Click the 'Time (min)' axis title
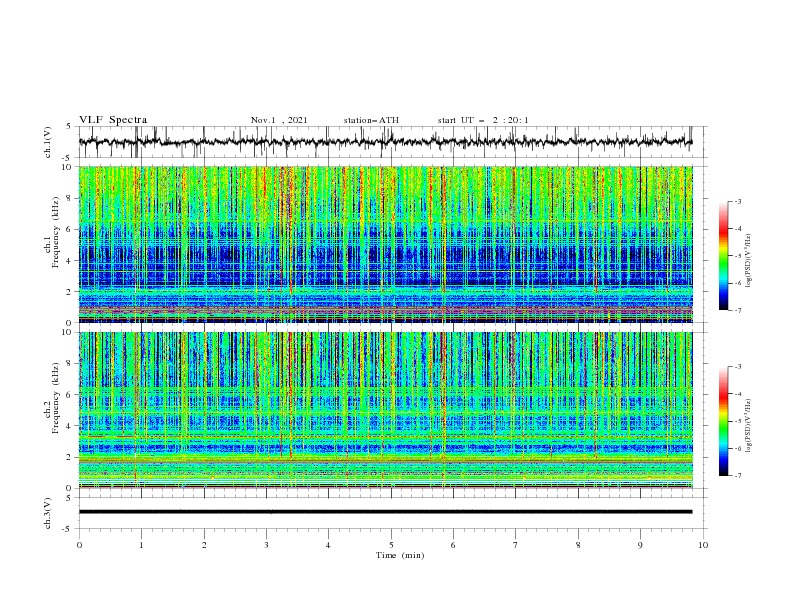 [400, 555]
